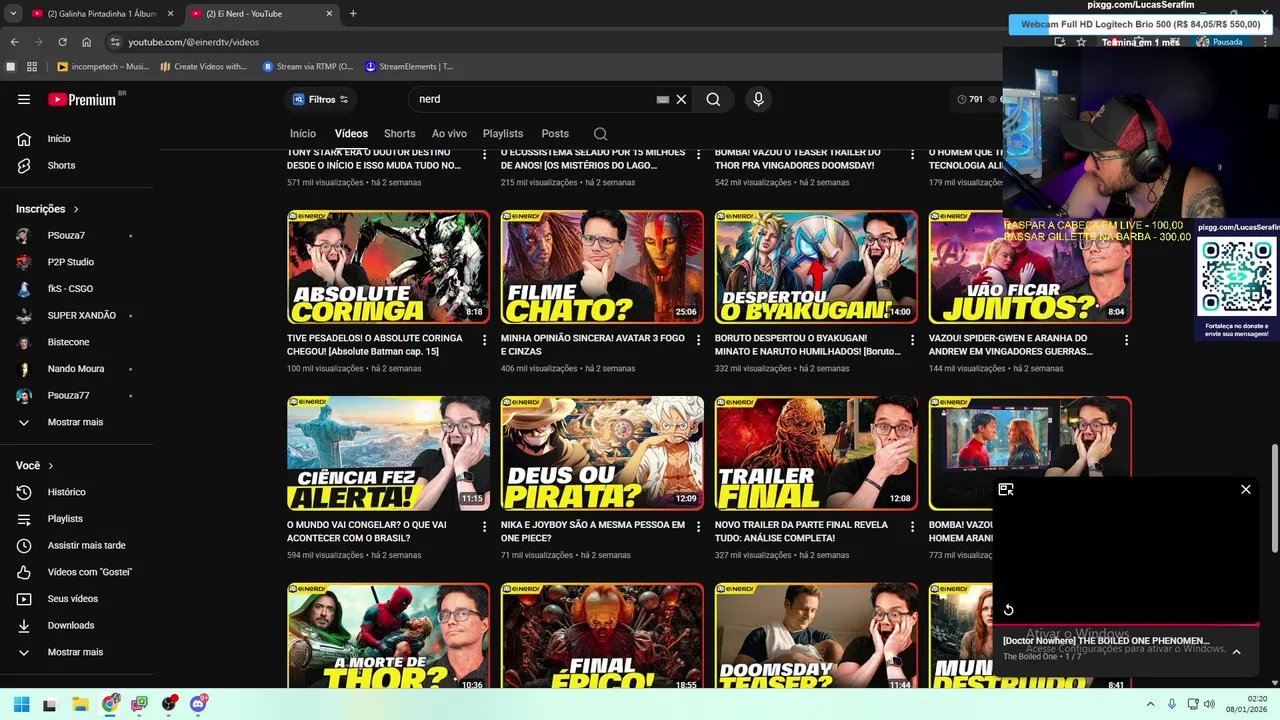1280x720 pixels.
Task: Click the magnifier search button beside the search box
Action: 713,99
